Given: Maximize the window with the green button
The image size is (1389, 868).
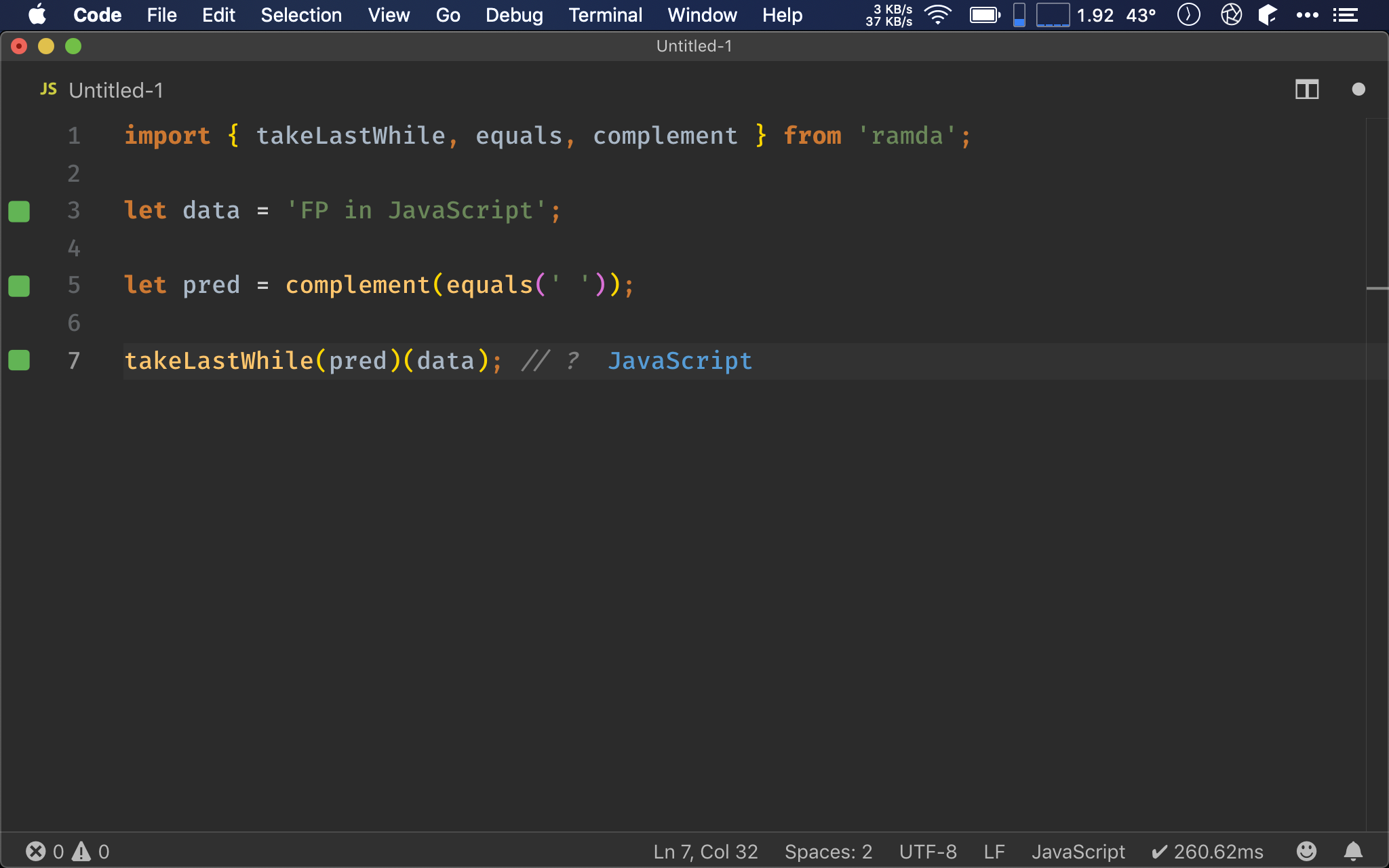Looking at the screenshot, I should pos(73,46).
